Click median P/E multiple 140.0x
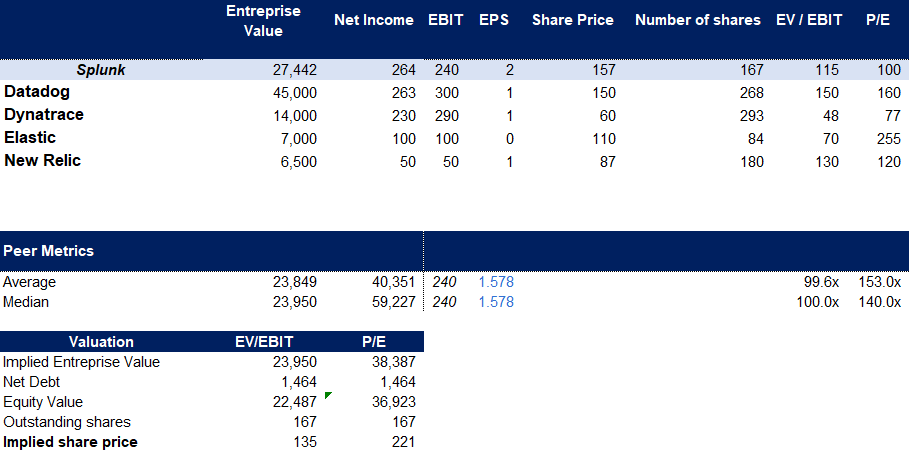The image size is (910, 451). click(879, 302)
